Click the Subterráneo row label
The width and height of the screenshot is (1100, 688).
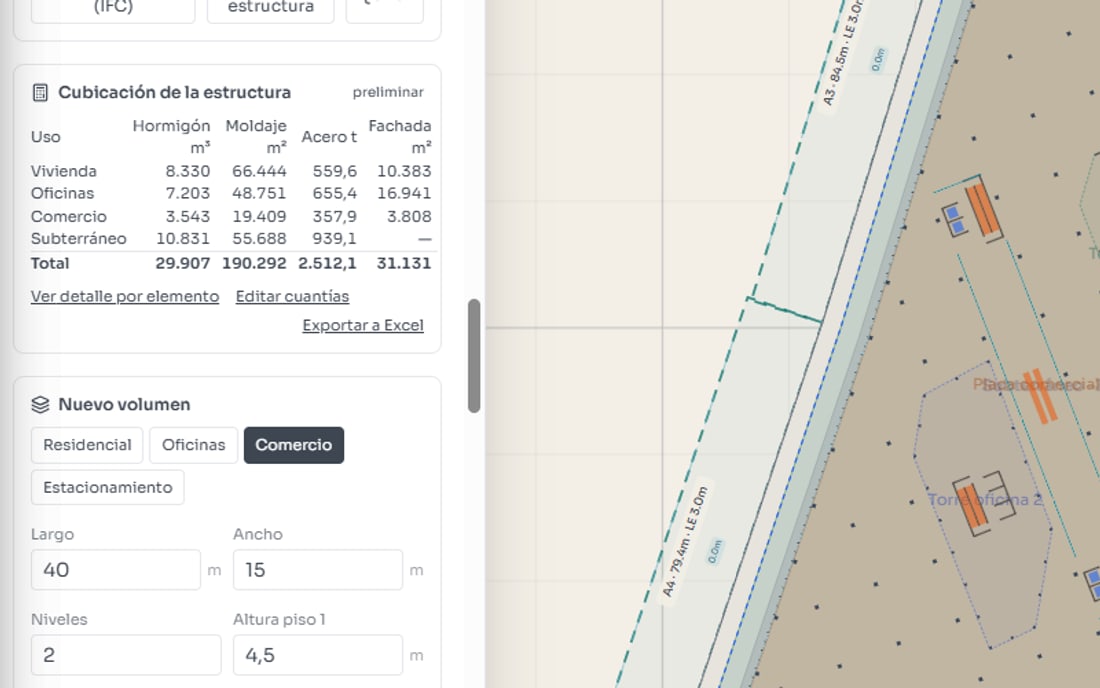click(x=79, y=238)
